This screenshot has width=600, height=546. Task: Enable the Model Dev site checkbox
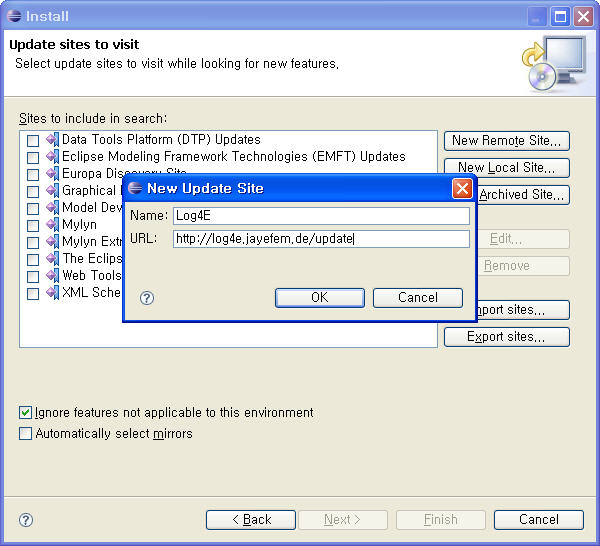[x=33, y=209]
